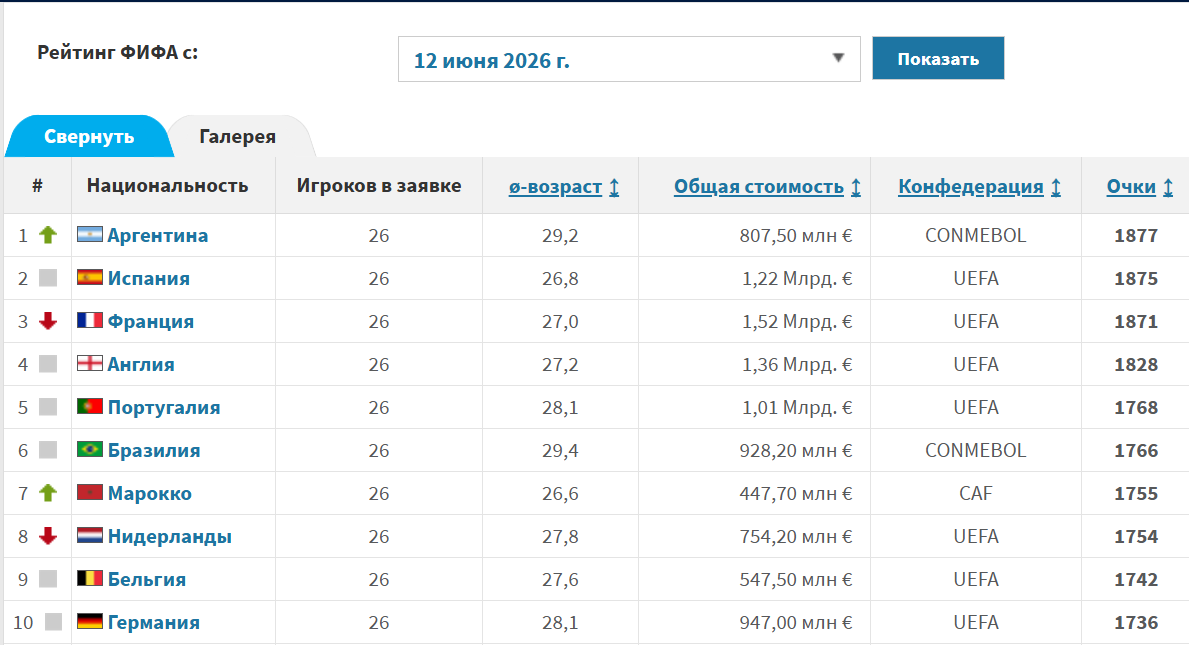Click the 547,50 млн € value

click(x=796, y=580)
